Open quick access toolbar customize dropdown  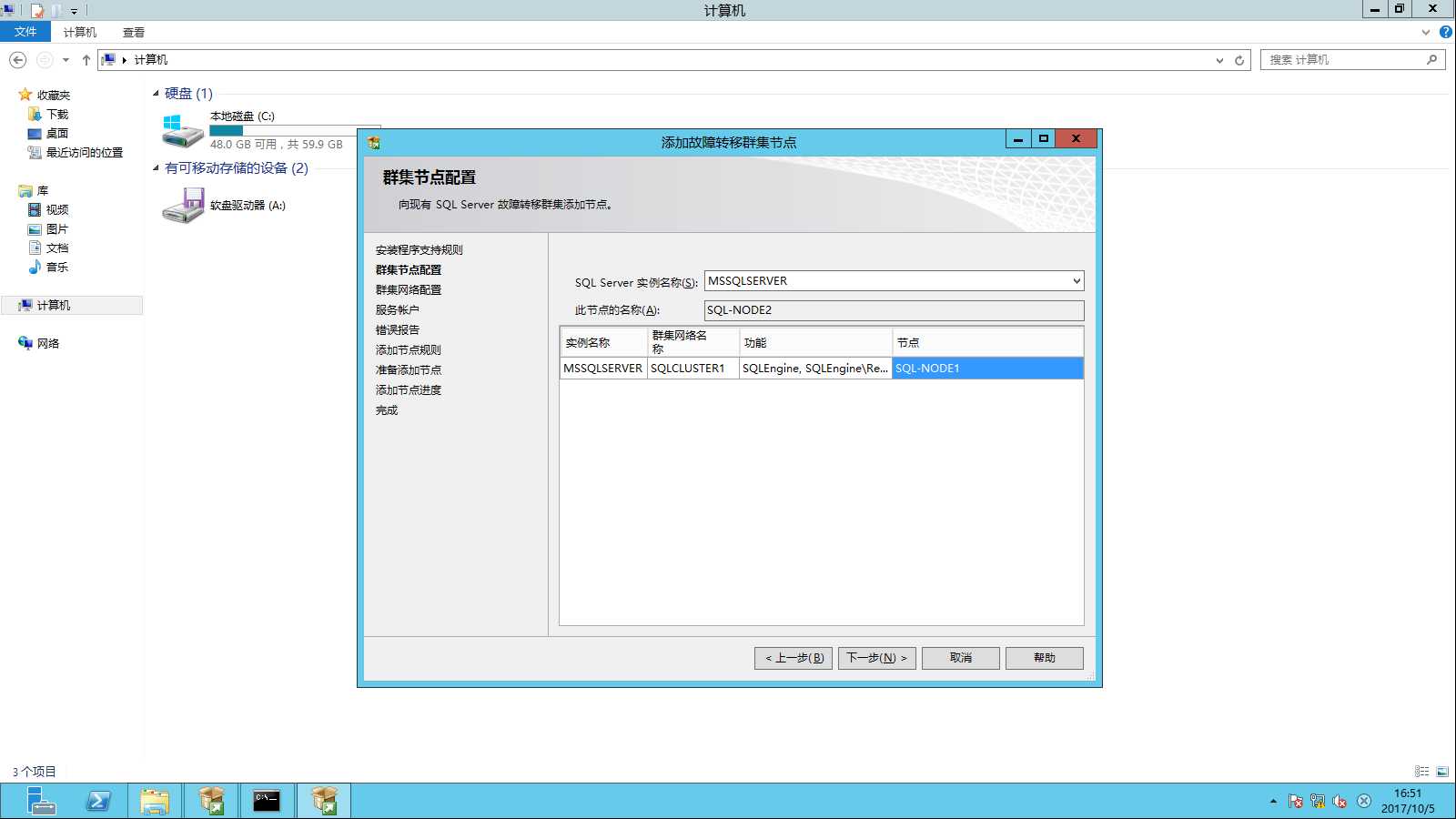pyautogui.click(x=75, y=12)
